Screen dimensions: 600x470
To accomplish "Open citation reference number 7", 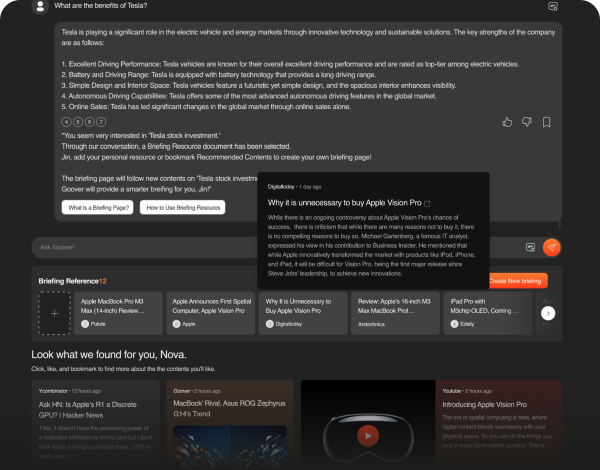I will [x=101, y=122].
